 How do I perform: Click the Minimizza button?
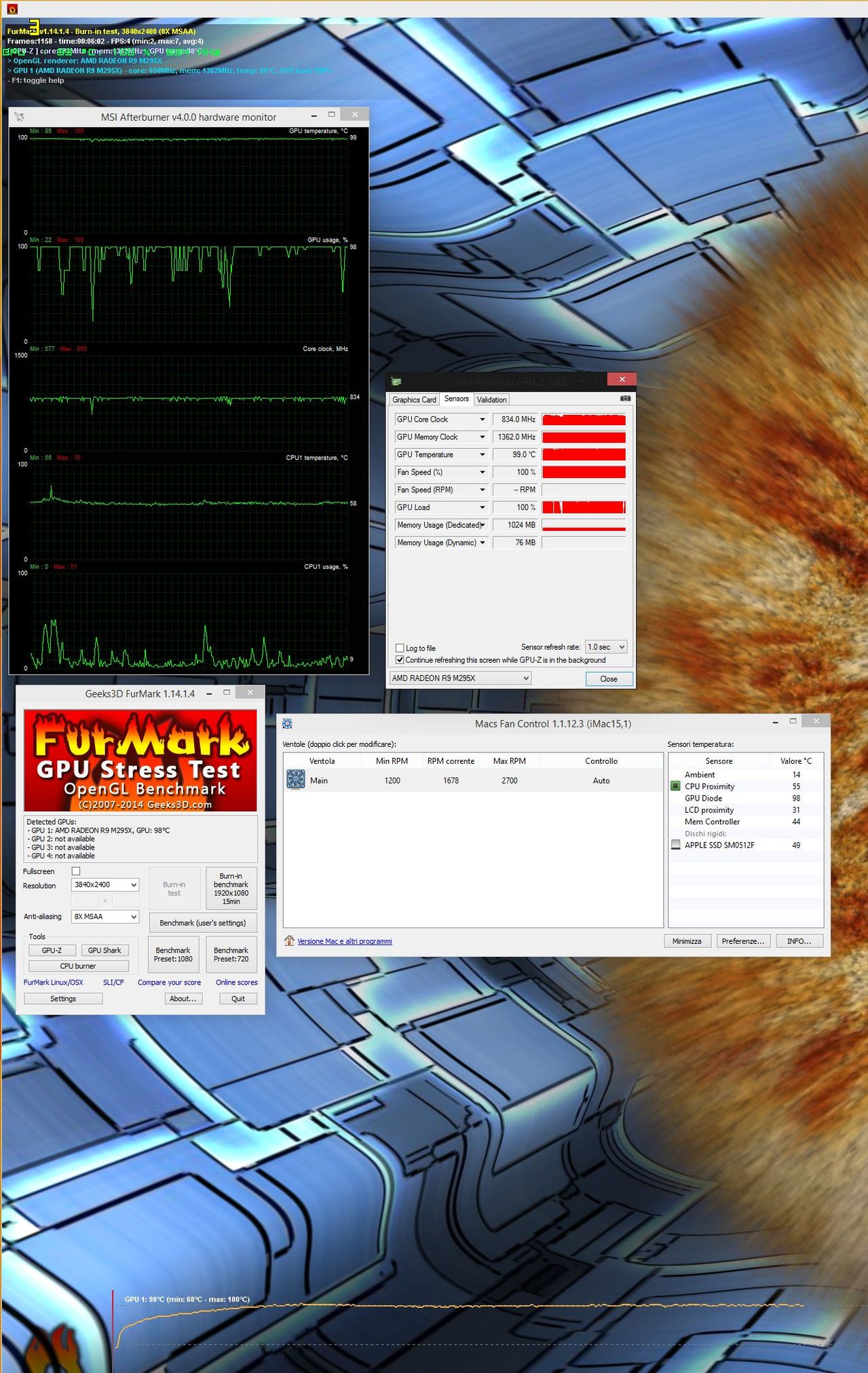point(687,941)
